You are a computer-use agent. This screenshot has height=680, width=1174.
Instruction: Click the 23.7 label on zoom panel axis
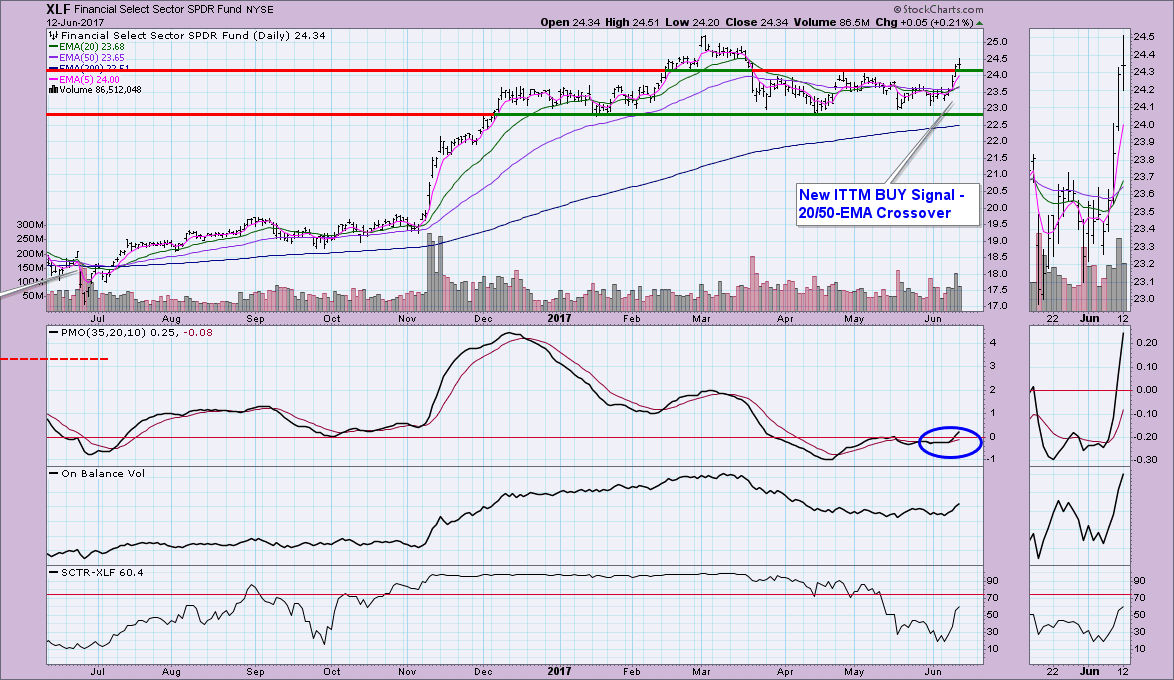coord(1143,176)
